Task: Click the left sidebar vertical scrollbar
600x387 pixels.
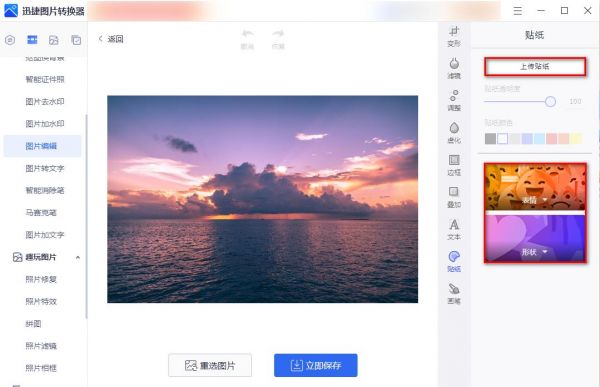Action: [x=86, y=216]
